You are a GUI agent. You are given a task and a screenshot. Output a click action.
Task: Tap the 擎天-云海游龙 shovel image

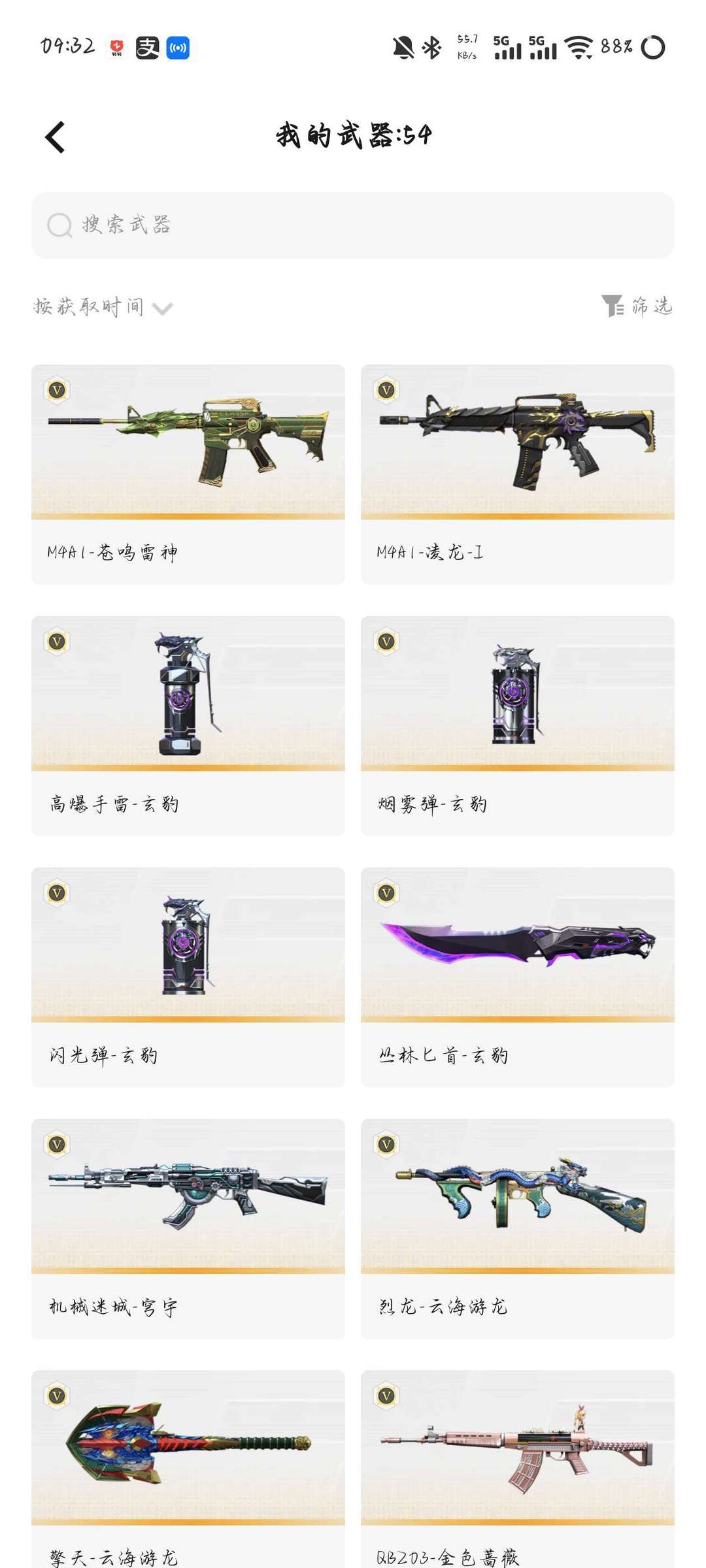point(188,1448)
